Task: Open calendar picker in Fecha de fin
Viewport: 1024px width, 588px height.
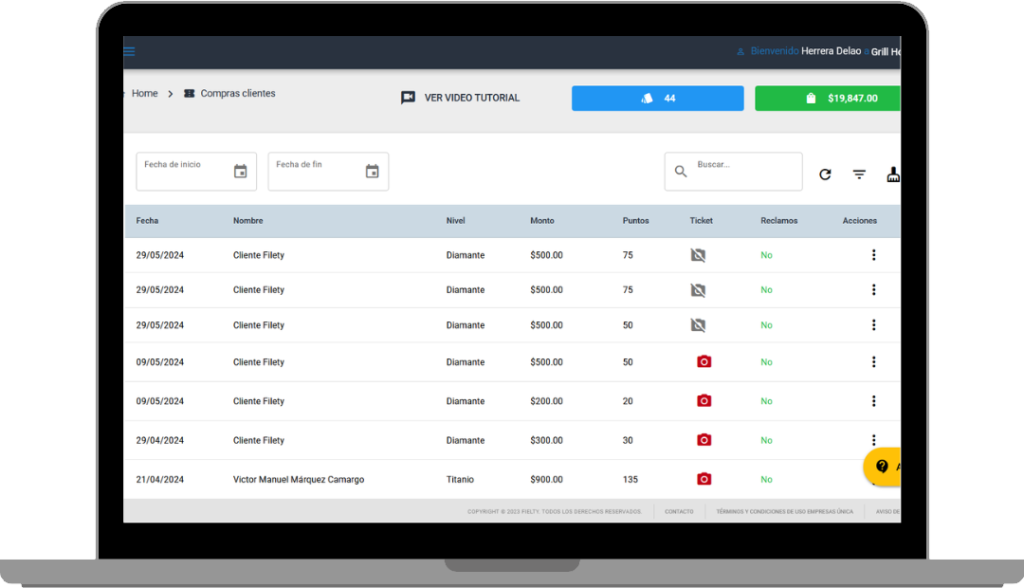Action: point(372,172)
